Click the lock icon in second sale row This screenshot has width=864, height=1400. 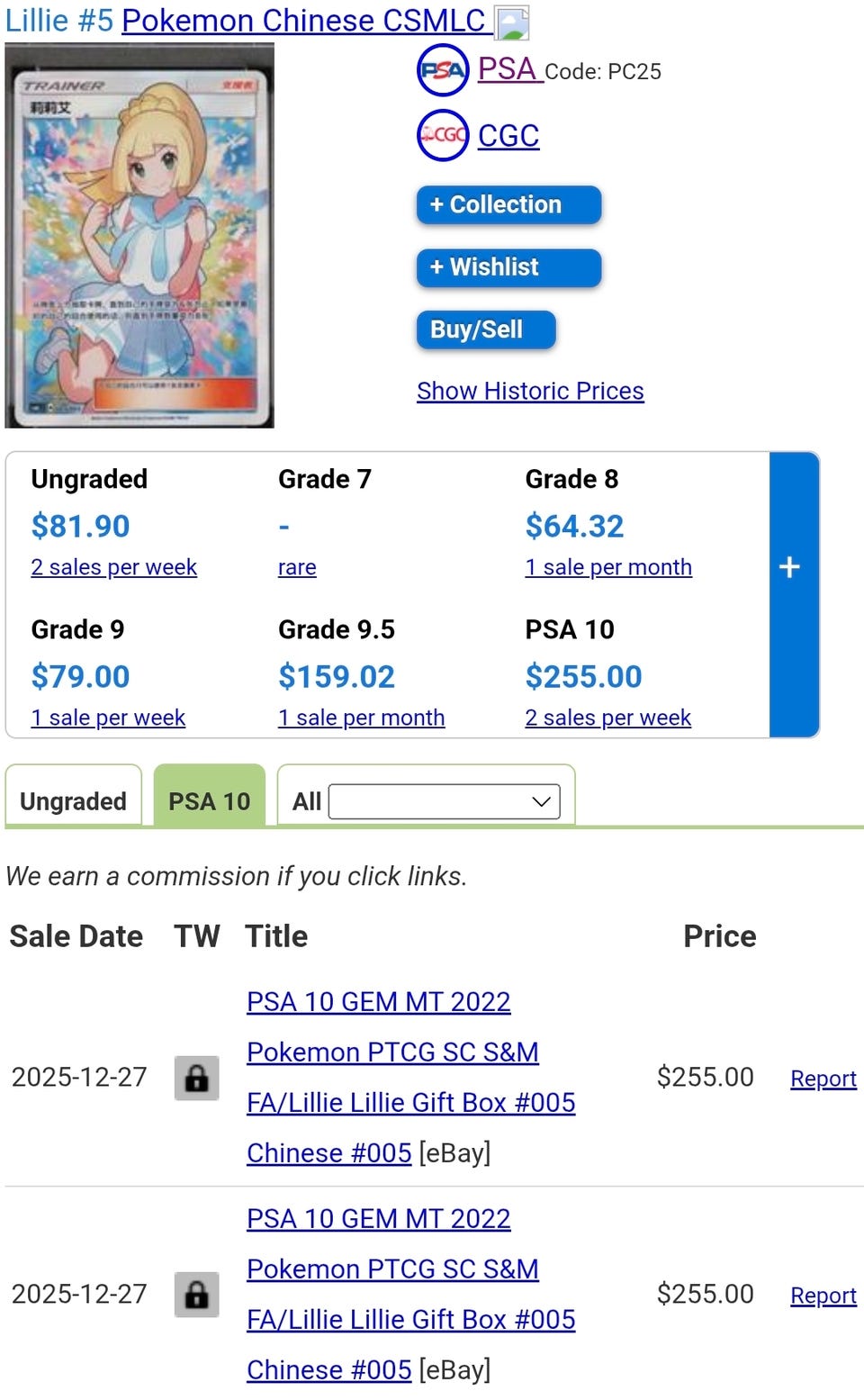click(196, 1295)
